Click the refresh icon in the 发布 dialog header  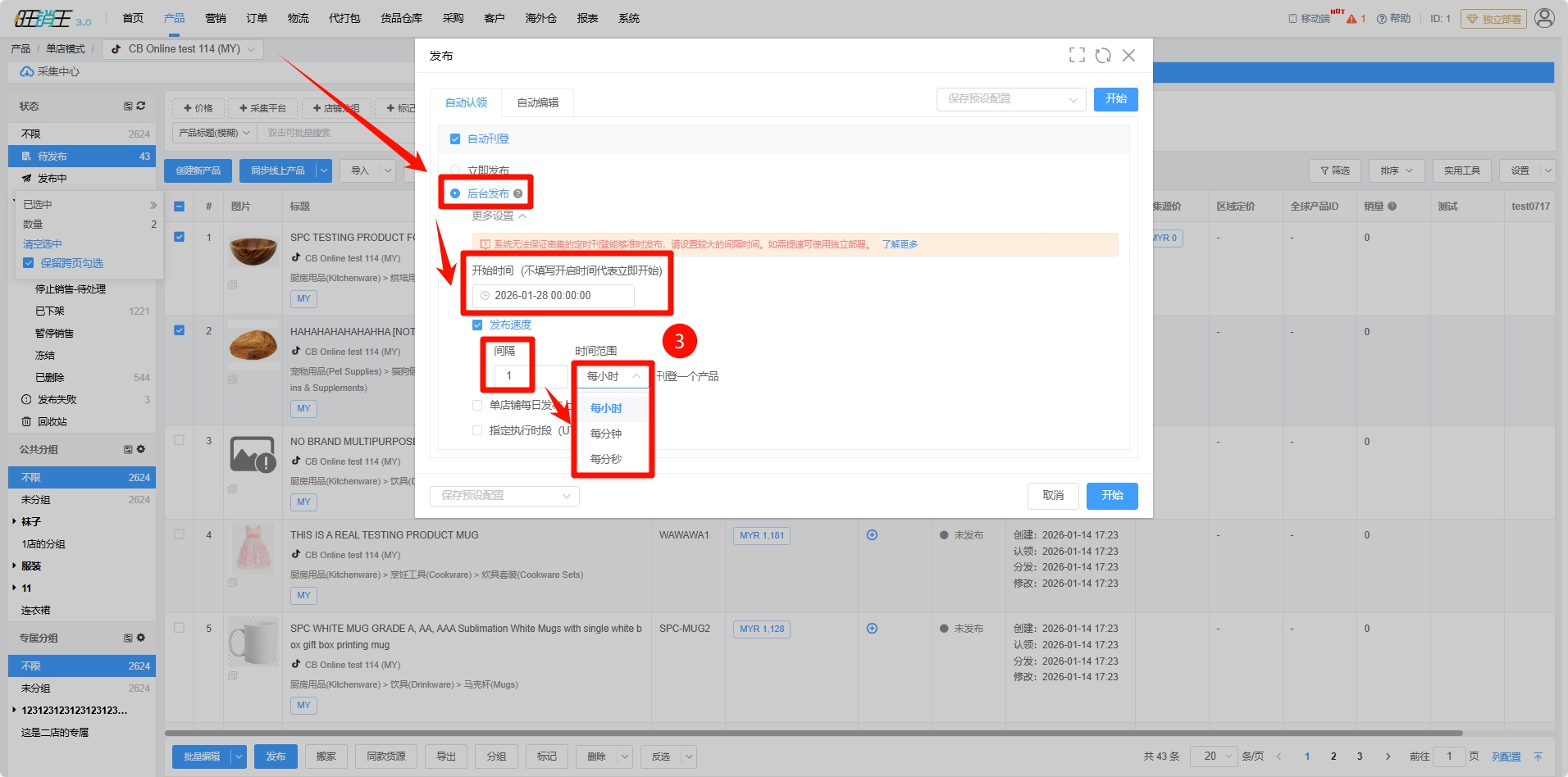point(1103,55)
